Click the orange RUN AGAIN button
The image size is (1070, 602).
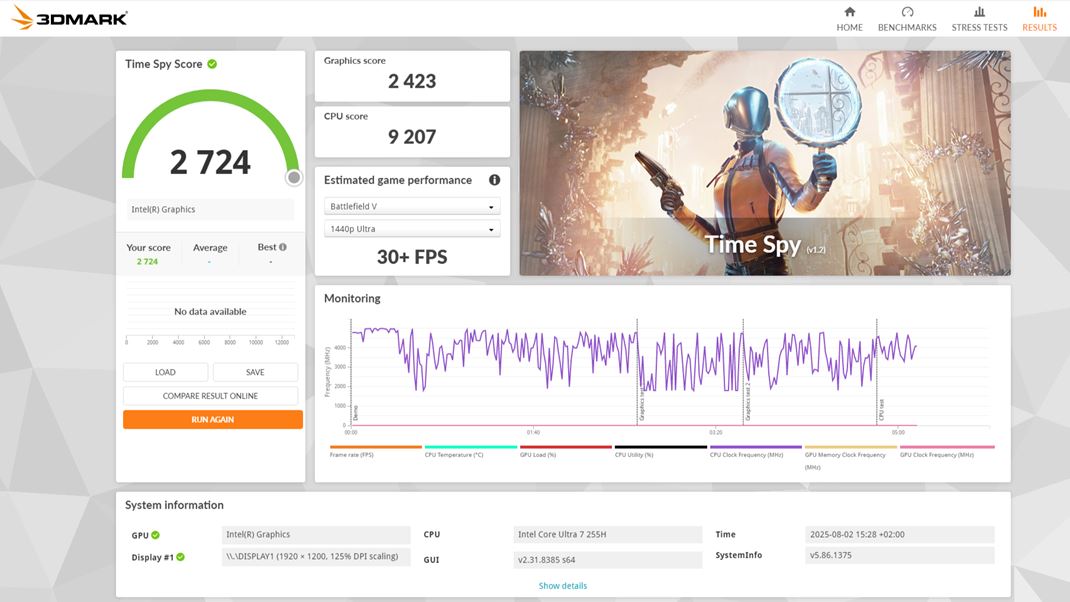click(x=213, y=419)
